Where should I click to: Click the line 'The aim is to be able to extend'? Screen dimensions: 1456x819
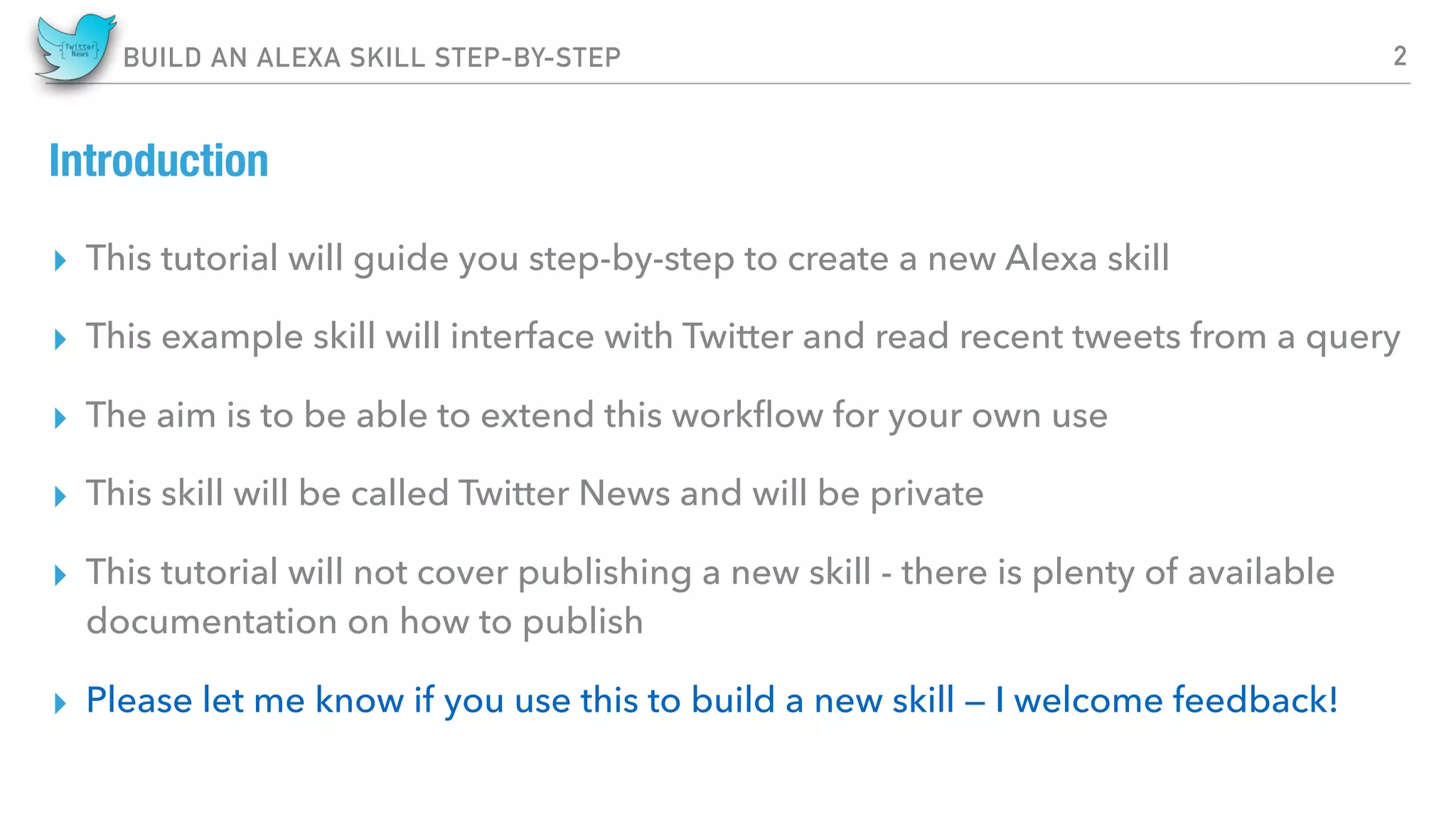click(596, 415)
